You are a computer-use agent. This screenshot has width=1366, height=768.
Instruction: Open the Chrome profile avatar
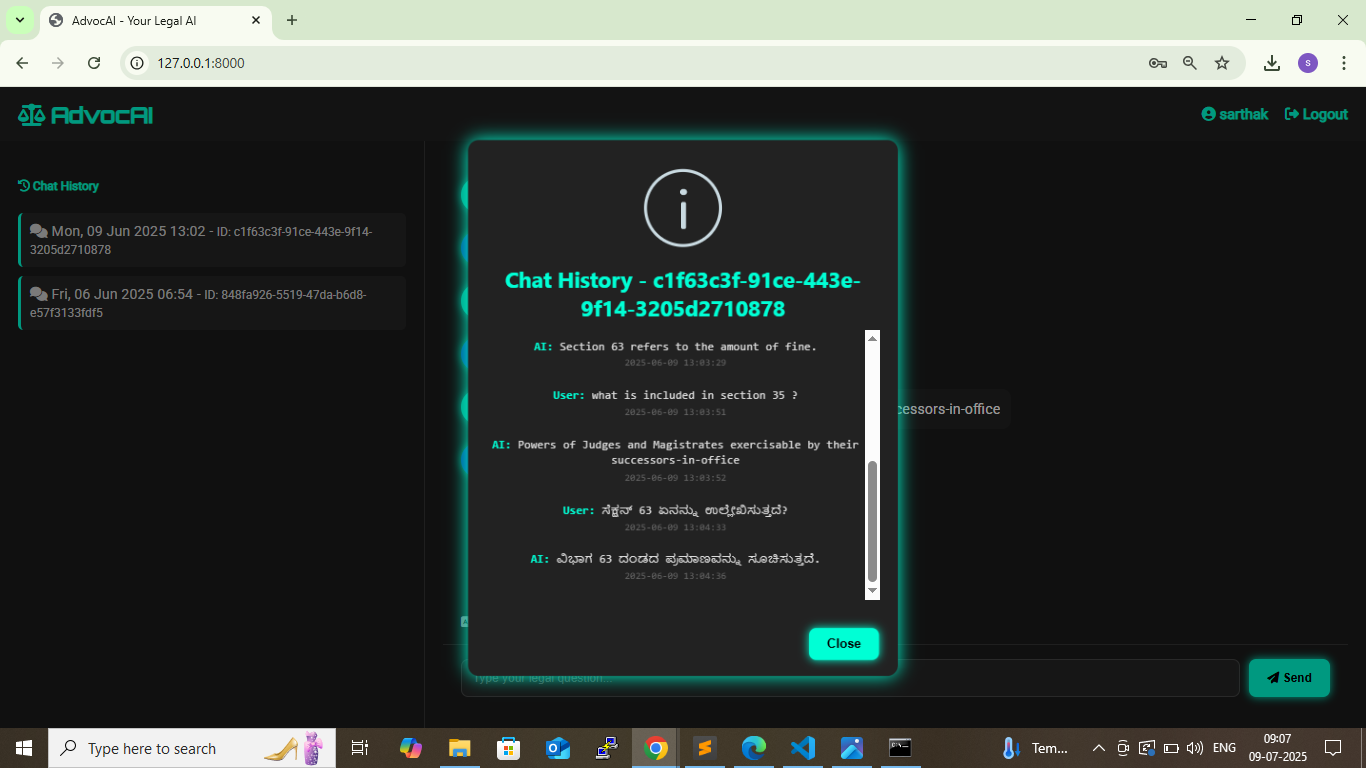[1308, 63]
